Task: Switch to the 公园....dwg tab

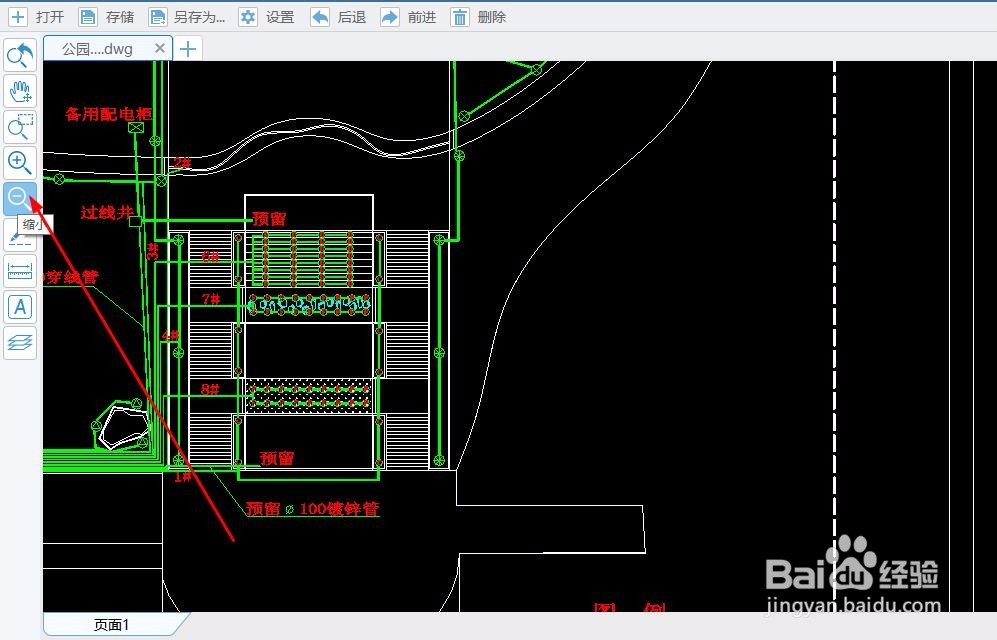Action: point(97,49)
